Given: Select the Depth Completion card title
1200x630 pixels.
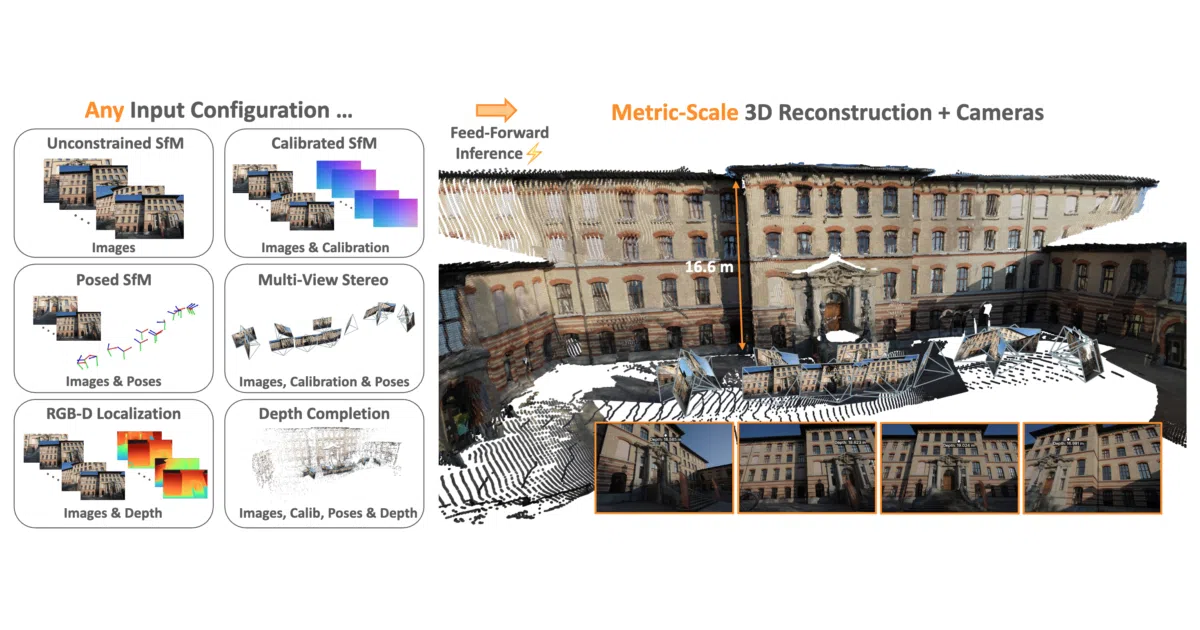Looking at the screenshot, I should click(x=324, y=414).
